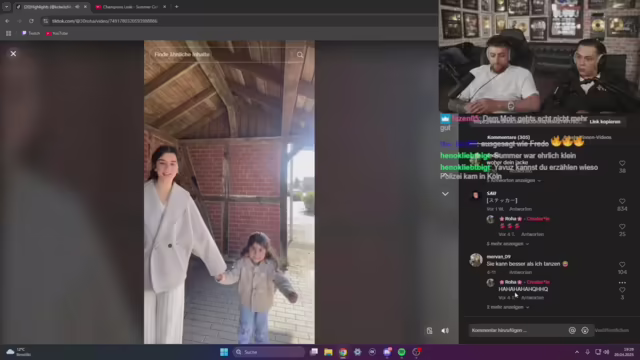Open the Kommentare (305) tab
This screenshot has width=640, height=360.
point(508,138)
